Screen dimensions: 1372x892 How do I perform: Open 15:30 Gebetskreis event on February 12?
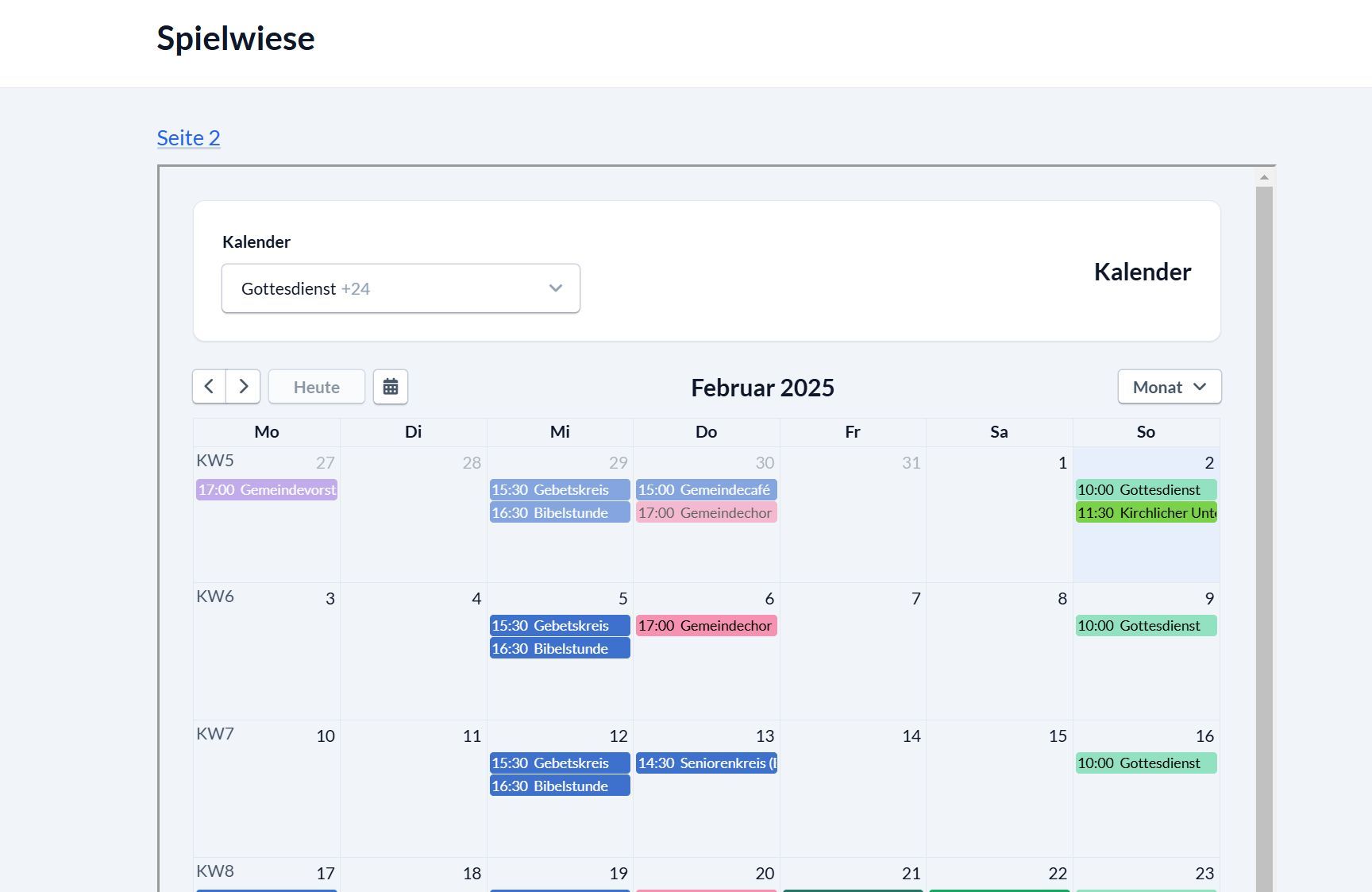[x=560, y=763]
